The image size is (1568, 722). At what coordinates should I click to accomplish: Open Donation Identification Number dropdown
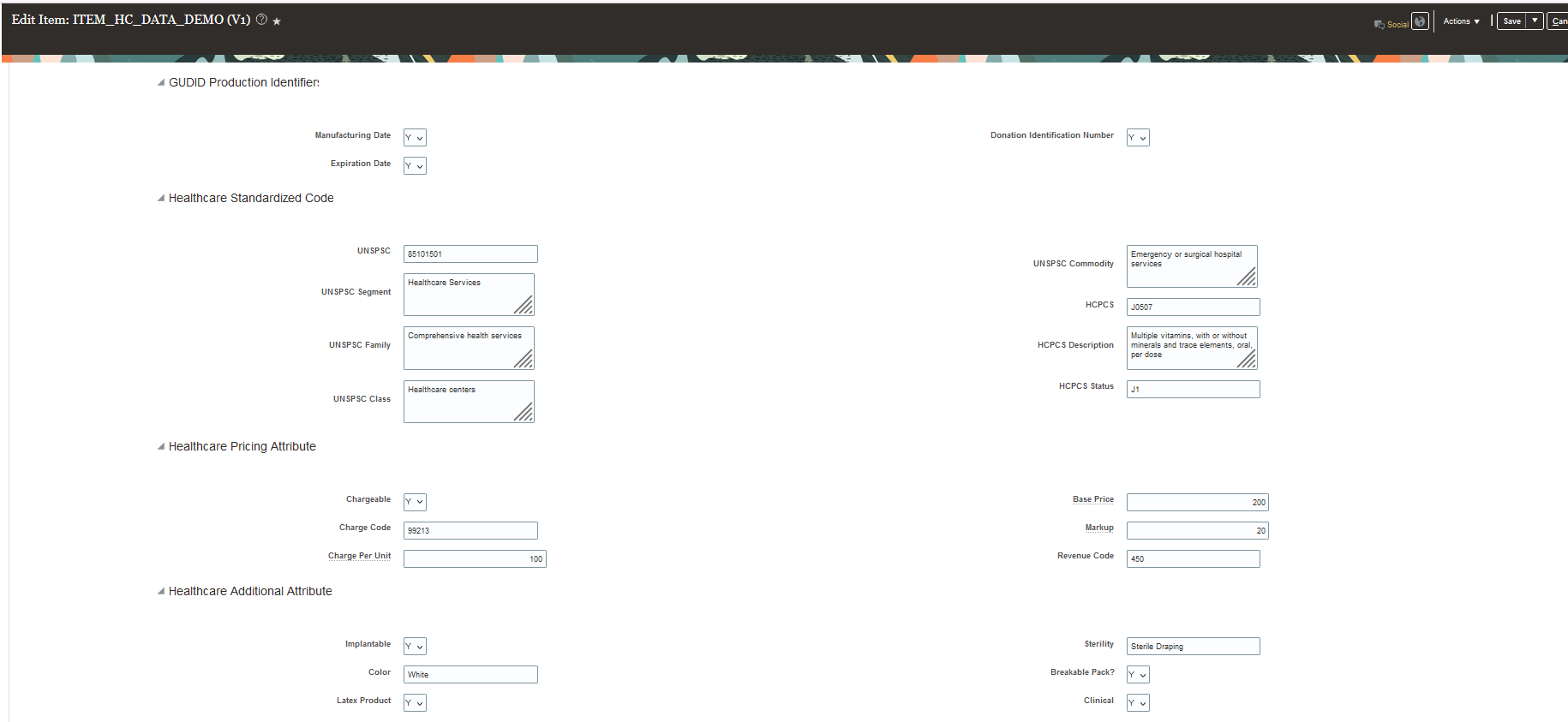tap(1138, 138)
